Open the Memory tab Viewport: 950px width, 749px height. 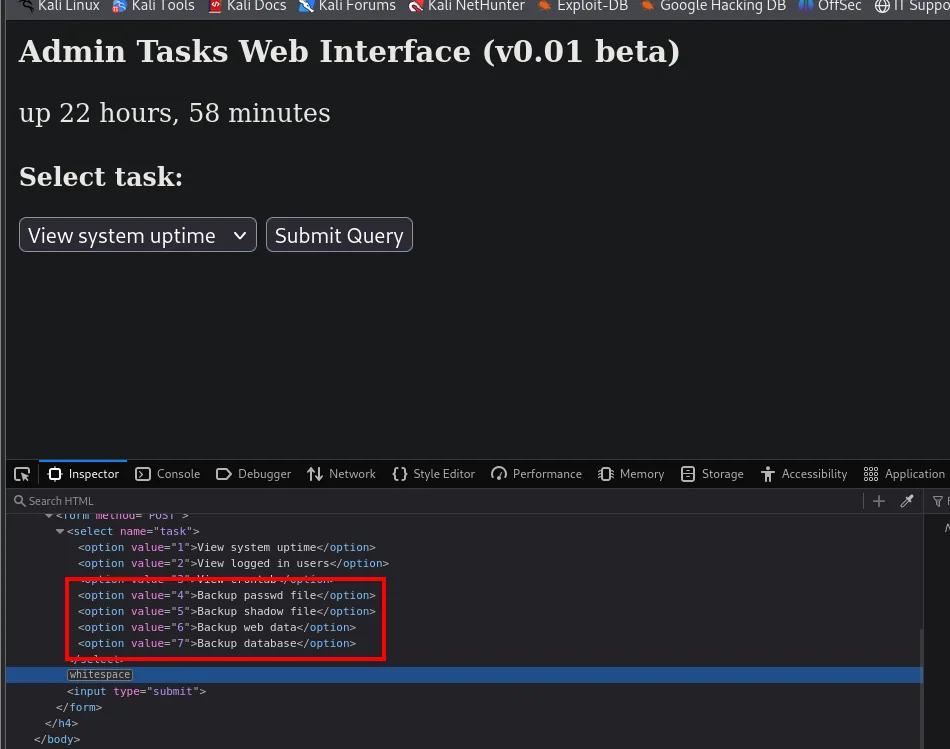pos(631,474)
